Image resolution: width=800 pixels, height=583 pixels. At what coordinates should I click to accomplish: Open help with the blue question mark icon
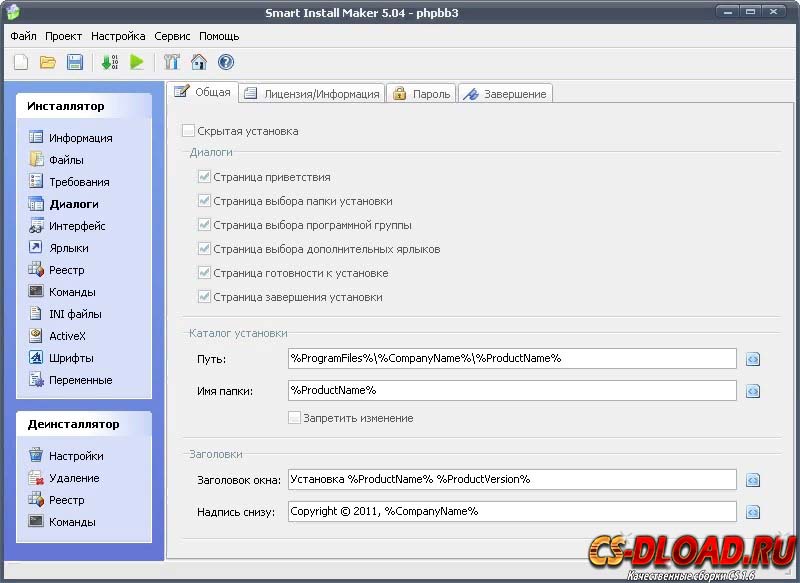(226, 62)
